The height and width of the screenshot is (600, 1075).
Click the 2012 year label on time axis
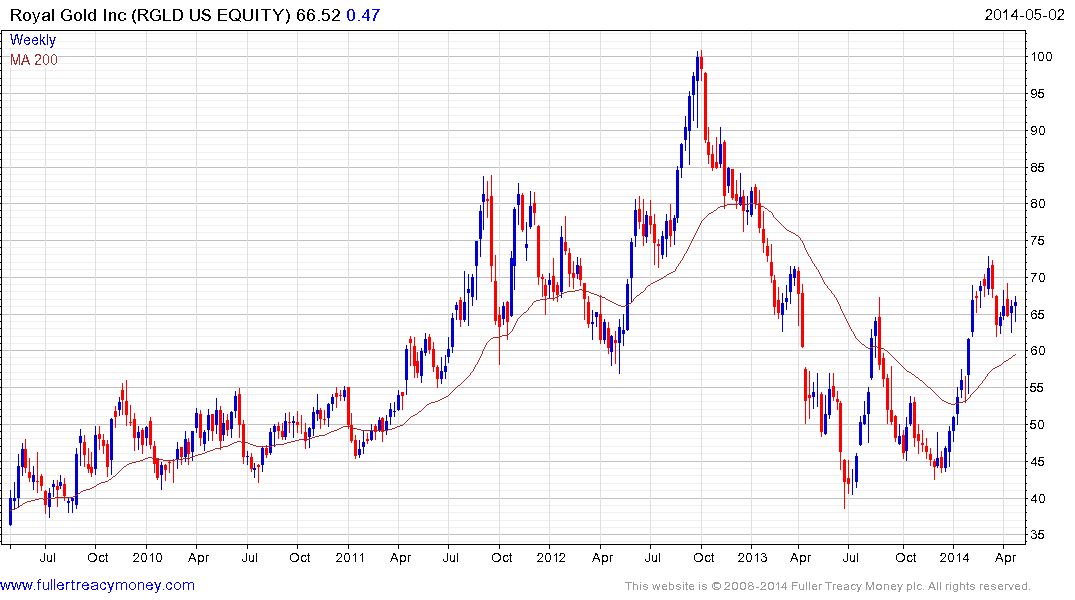click(551, 557)
